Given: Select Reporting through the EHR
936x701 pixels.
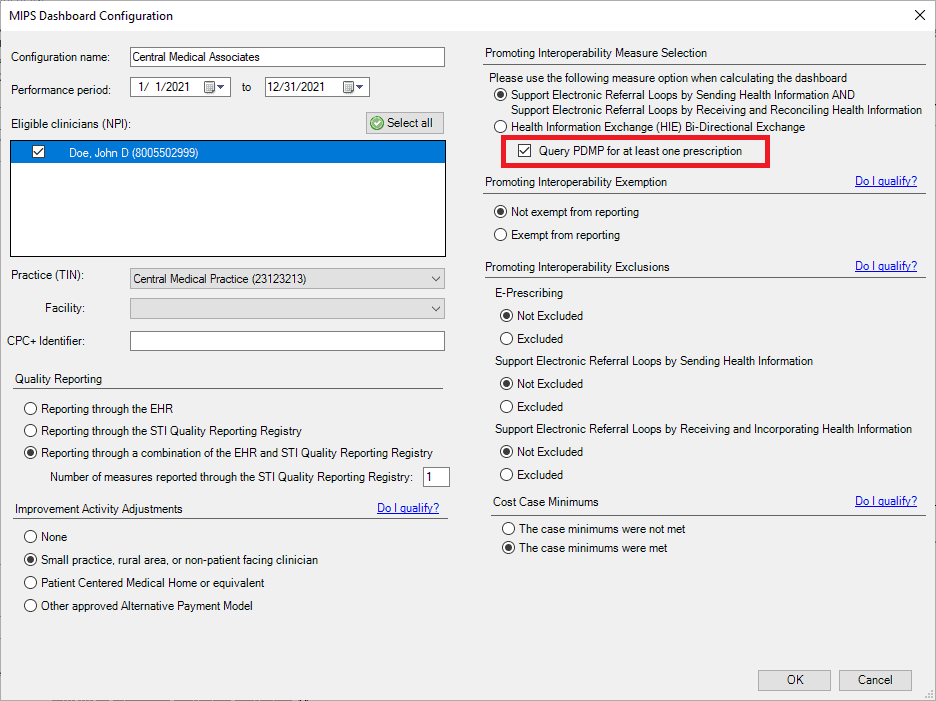Looking at the screenshot, I should [x=30, y=408].
